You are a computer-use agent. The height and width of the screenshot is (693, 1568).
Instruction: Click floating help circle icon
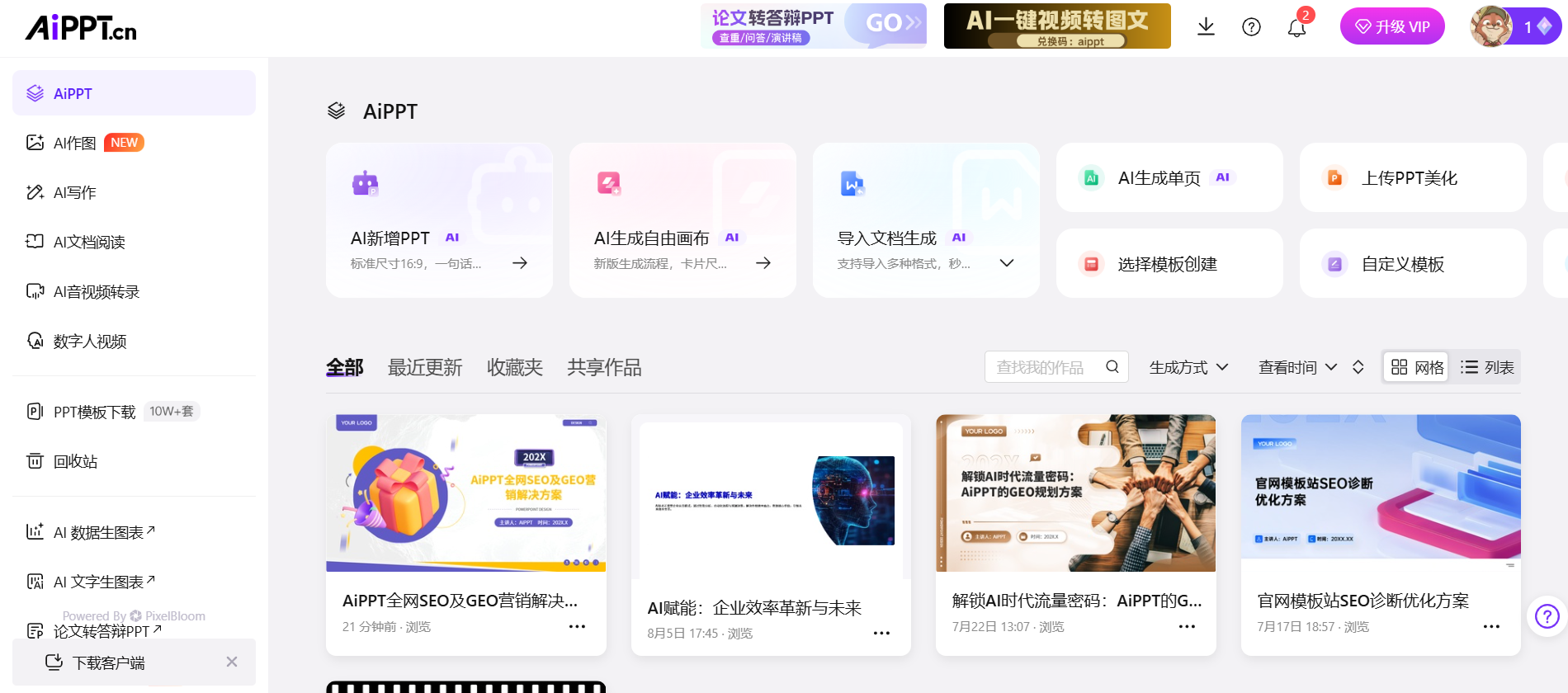click(x=1547, y=616)
